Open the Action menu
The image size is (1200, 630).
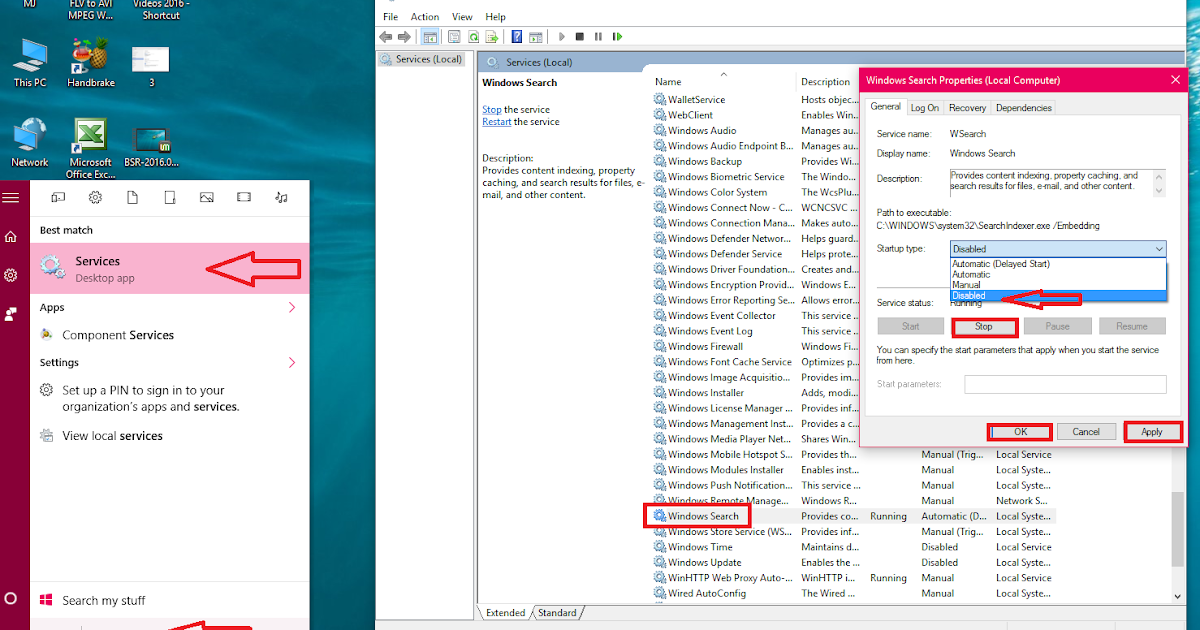point(425,16)
